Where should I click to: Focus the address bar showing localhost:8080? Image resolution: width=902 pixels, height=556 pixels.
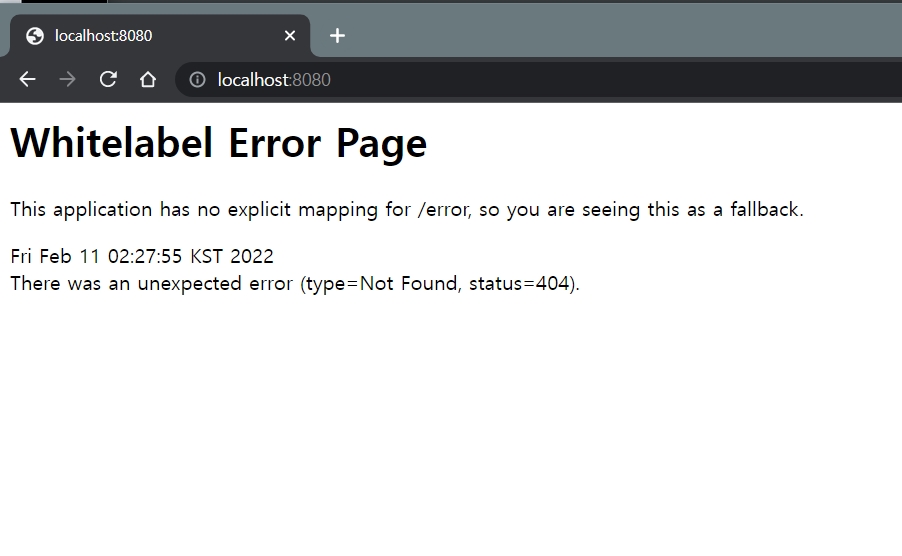click(x=538, y=79)
